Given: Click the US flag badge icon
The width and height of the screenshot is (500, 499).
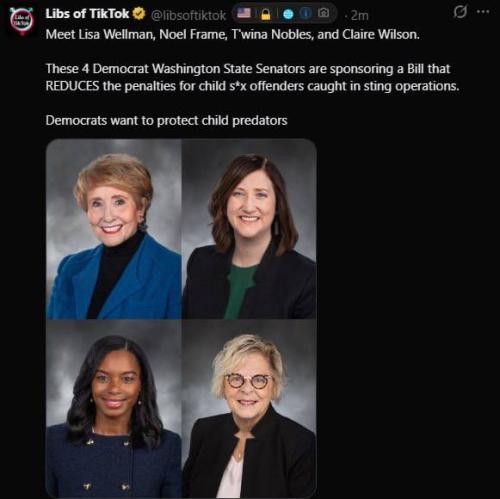Looking at the screenshot, I should pos(244,14).
